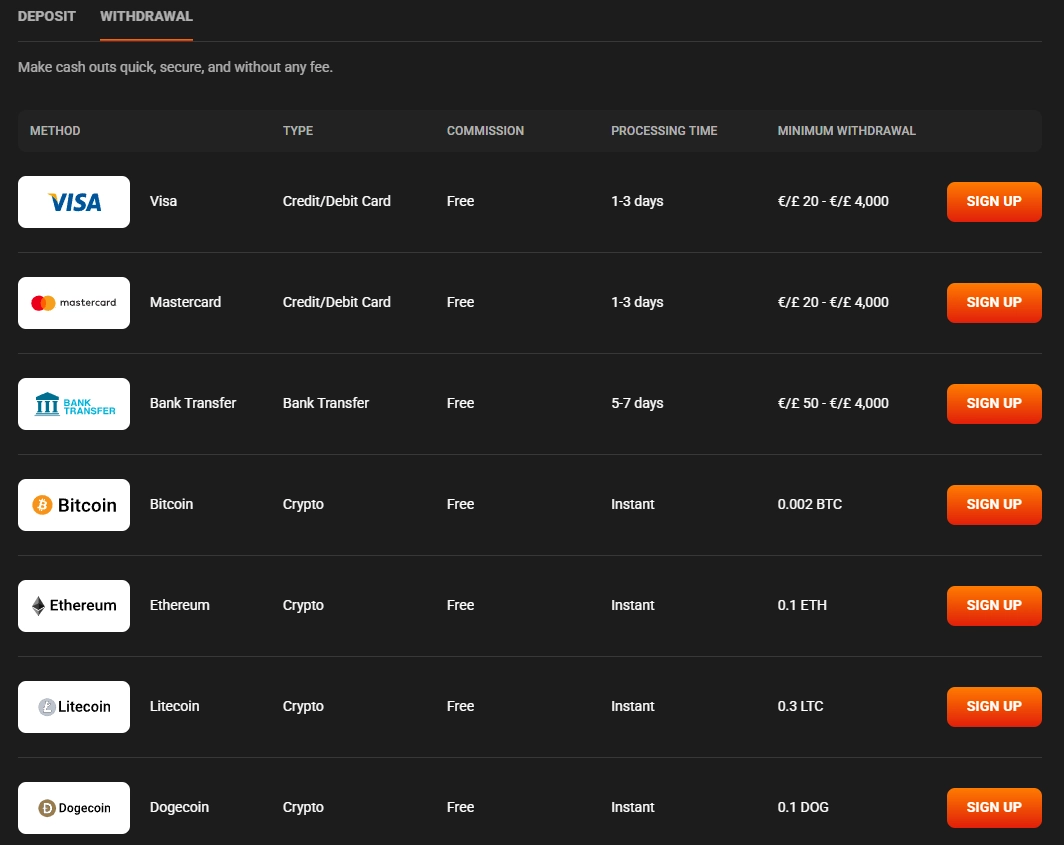The image size is (1064, 845).
Task: Click Free commission in Visa row
Action: coord(460,202)
